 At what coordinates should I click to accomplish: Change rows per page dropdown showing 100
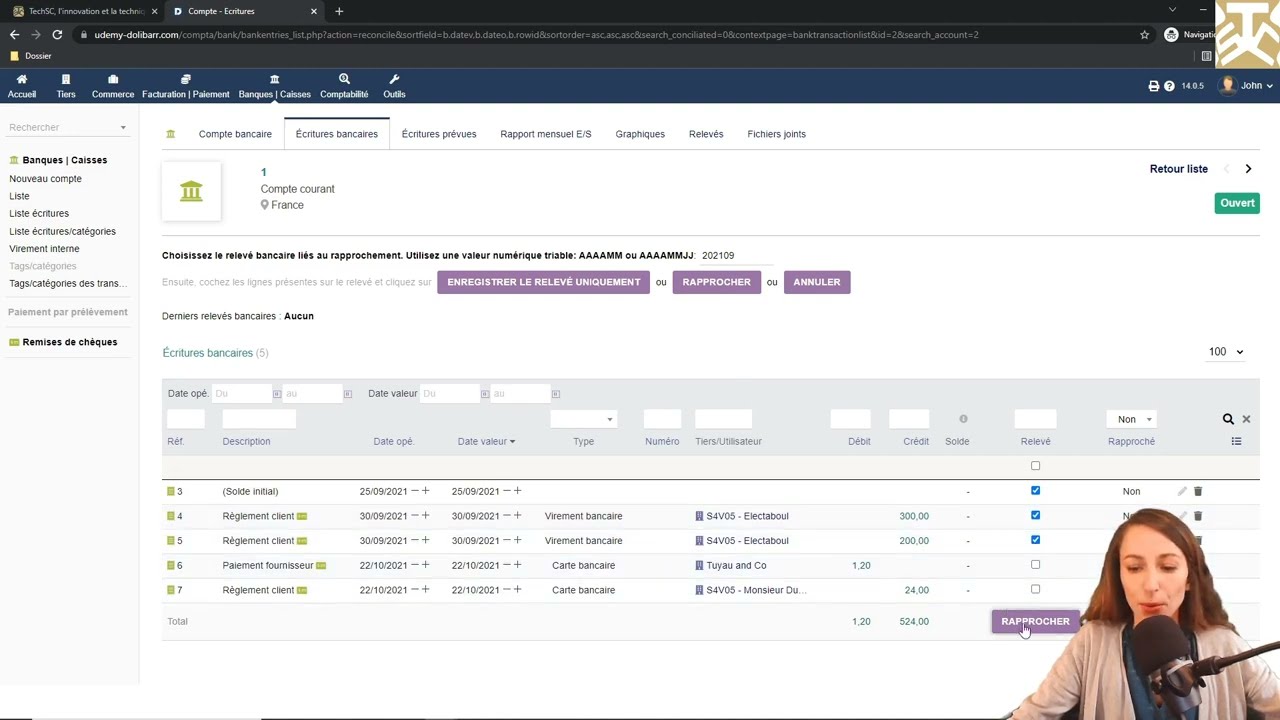[1225, 352]
